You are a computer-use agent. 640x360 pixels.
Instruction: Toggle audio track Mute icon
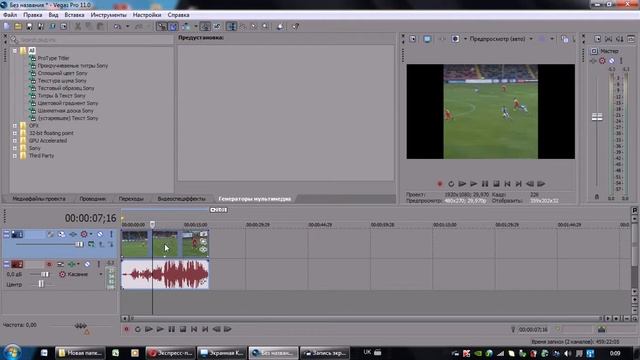click(87, 264)
